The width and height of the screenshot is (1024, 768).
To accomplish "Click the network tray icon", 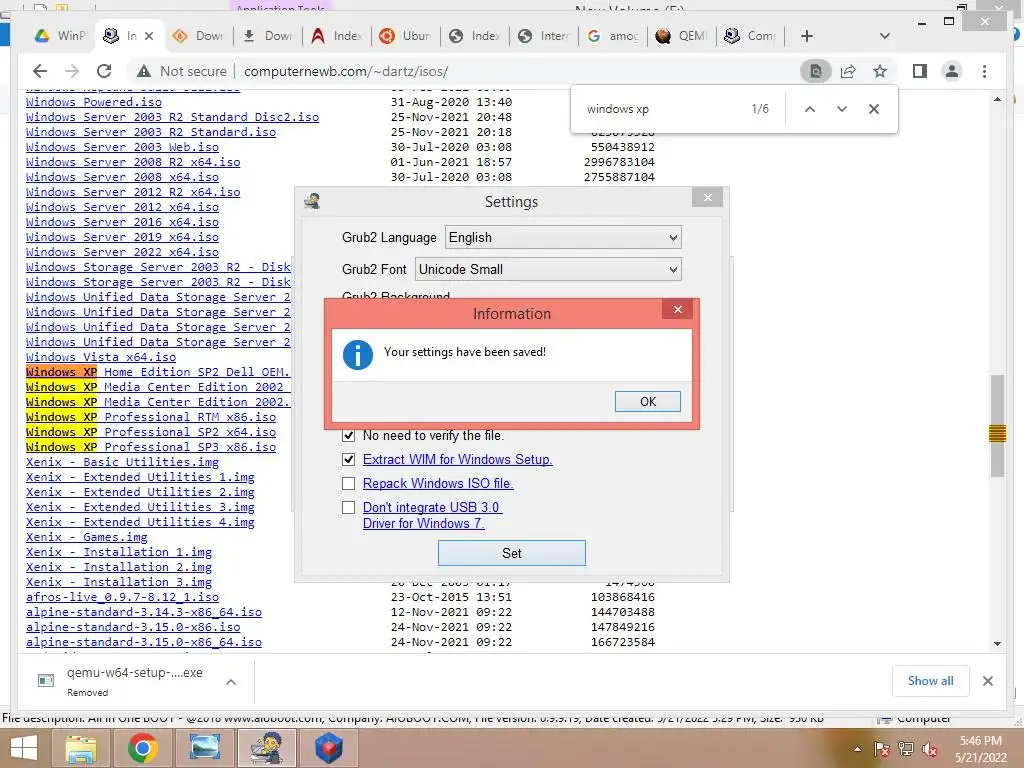I will (906, 749).
